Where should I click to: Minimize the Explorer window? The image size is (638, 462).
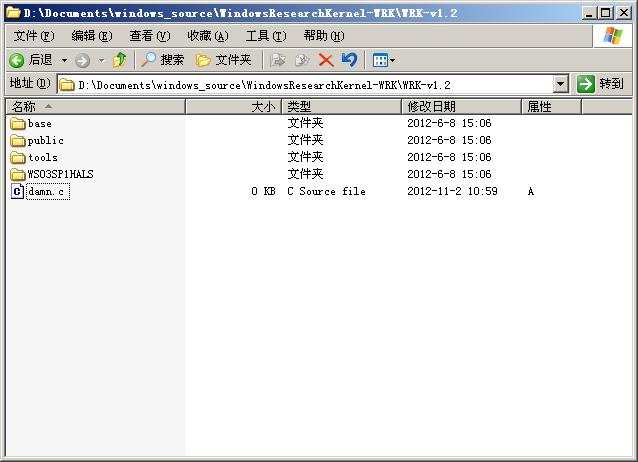[x=589, y=13]
